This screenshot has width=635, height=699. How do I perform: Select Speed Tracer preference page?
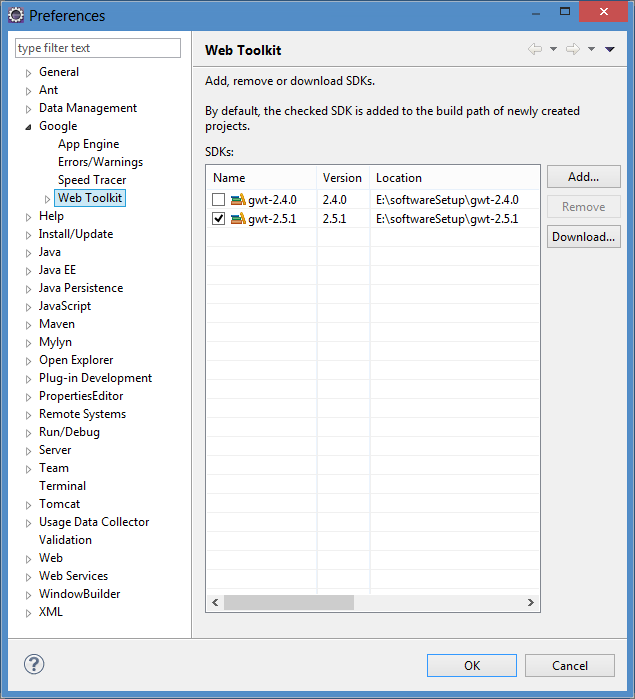(92, 180)
